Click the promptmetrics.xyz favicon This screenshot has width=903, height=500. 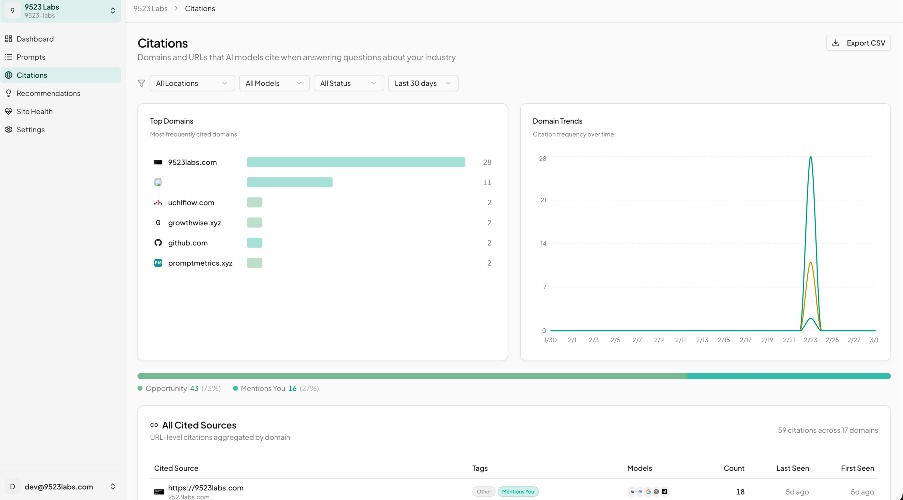[x=158, y=263]
